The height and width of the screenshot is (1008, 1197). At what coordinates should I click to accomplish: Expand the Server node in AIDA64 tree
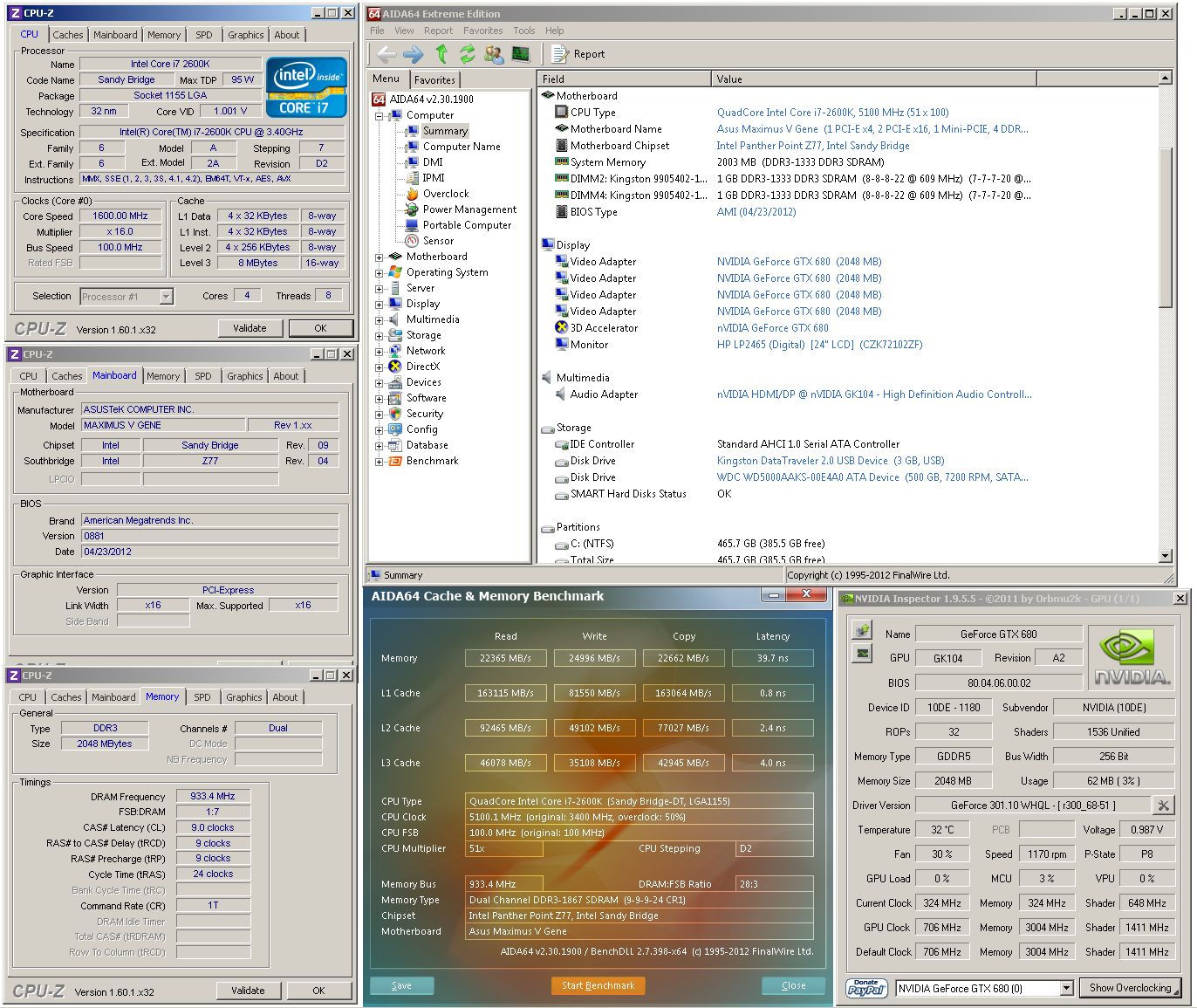point(380,289)
